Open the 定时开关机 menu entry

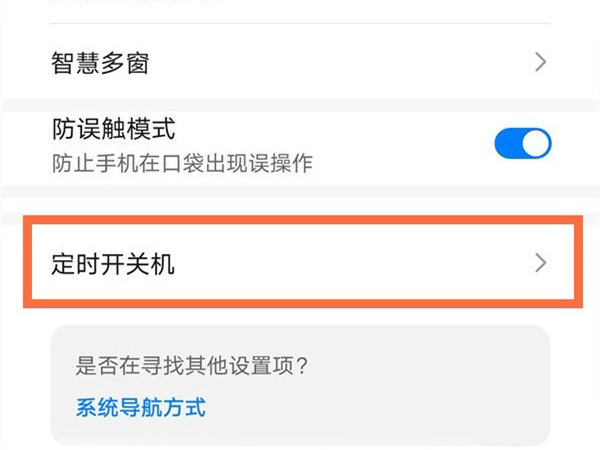[300, 264]
